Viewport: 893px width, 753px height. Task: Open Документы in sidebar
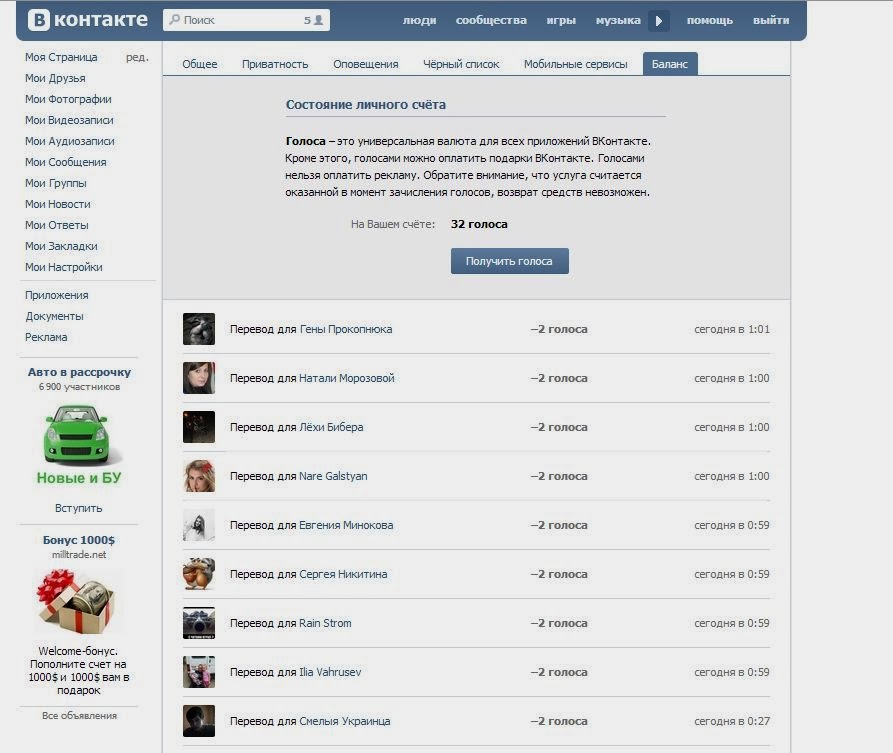click(54, 316)
